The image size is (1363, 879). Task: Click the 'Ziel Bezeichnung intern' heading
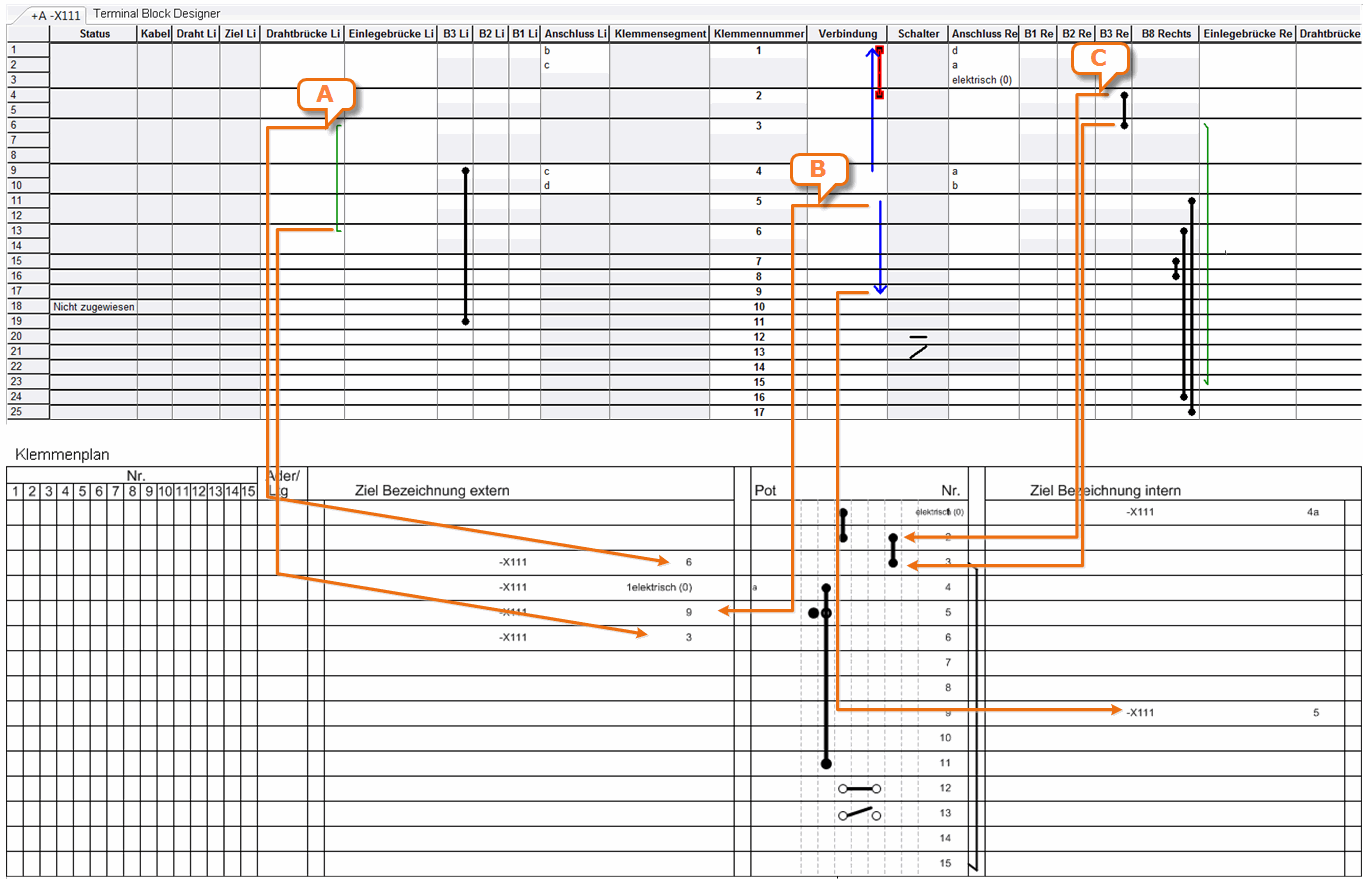1105,491
